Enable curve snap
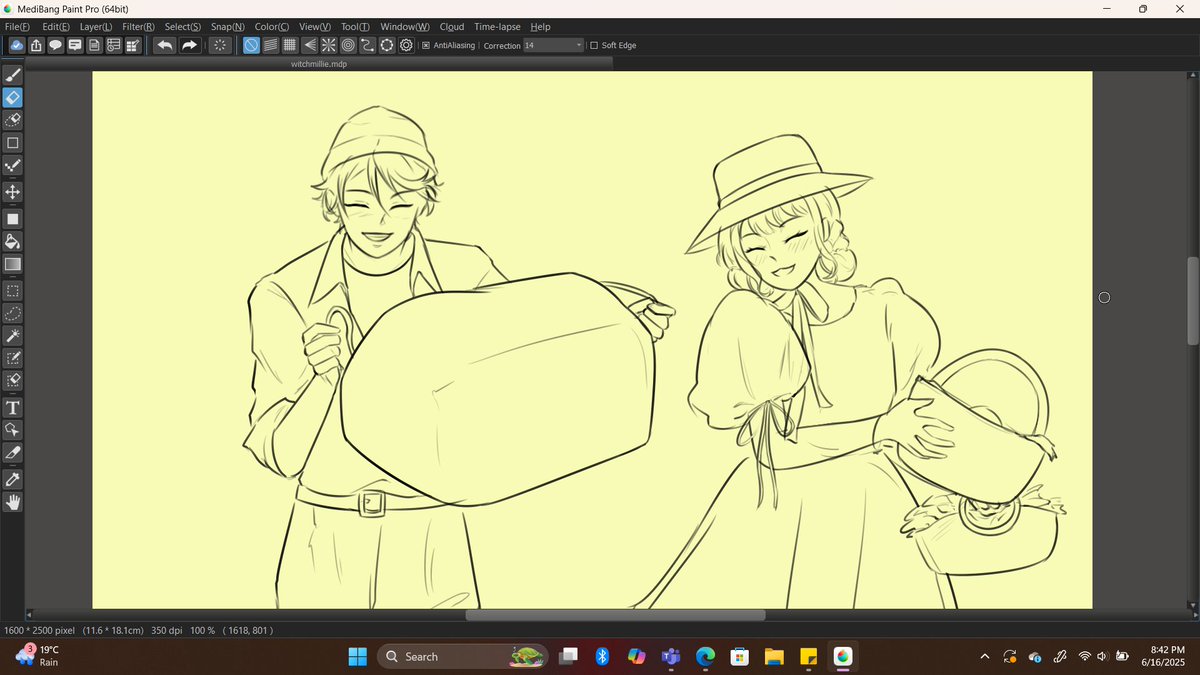This screenshot has height=675, width=1200. [367, 45]
